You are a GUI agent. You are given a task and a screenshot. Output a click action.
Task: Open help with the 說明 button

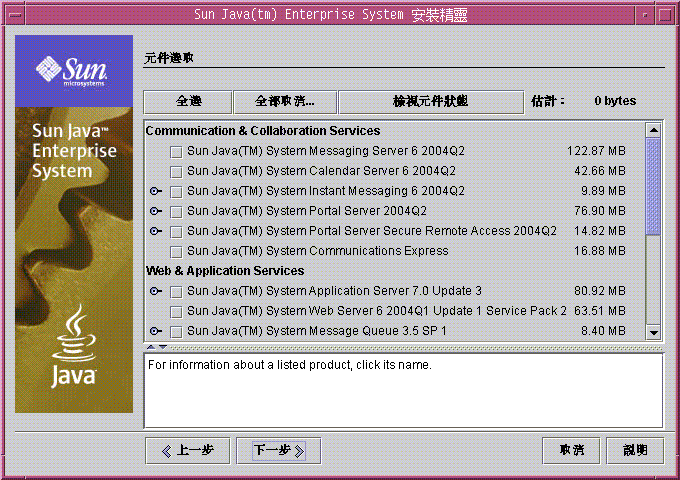tap(635, 451)
